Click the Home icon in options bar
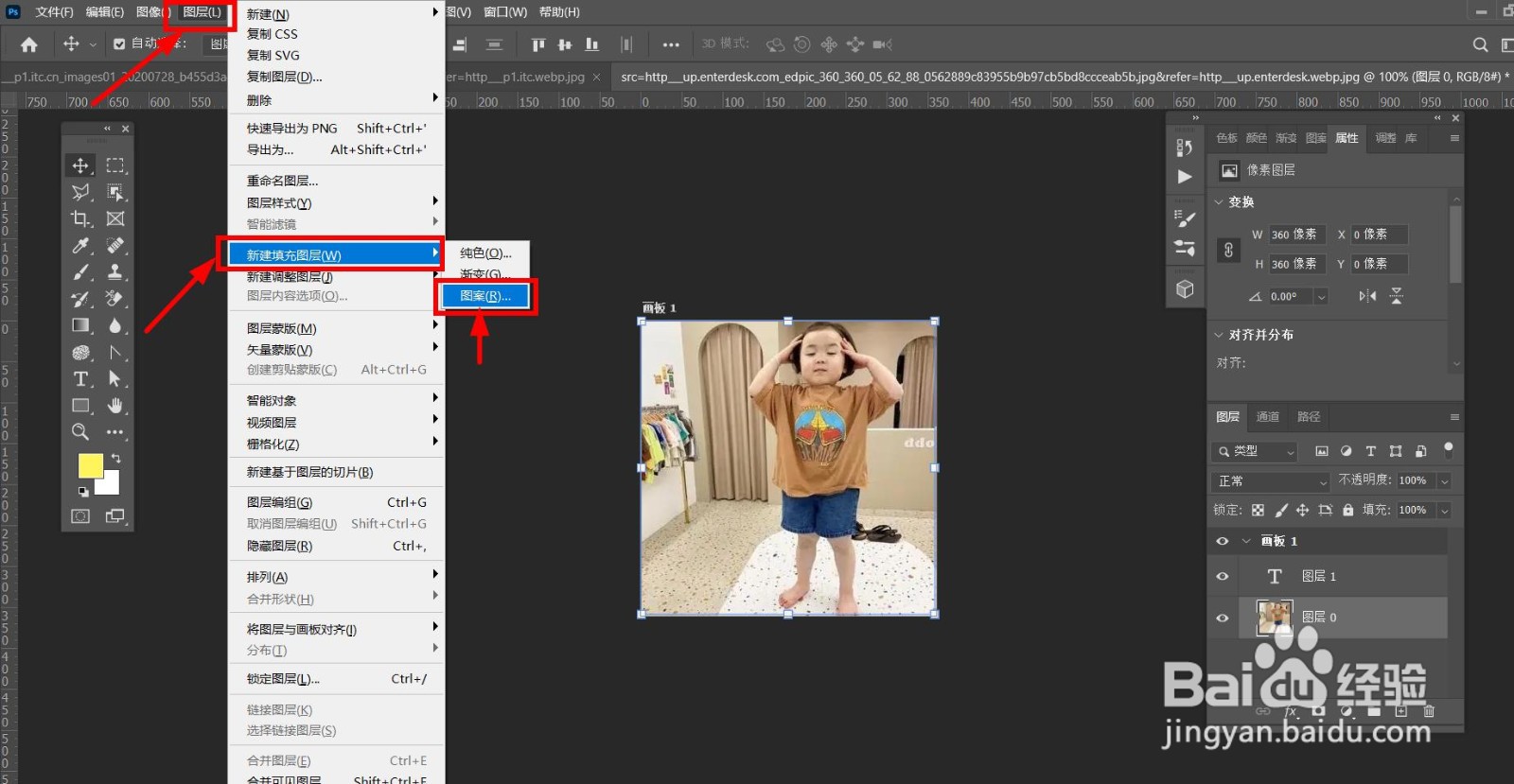The height and width of the screenshot is (784, 1514). tap(29, 44)
